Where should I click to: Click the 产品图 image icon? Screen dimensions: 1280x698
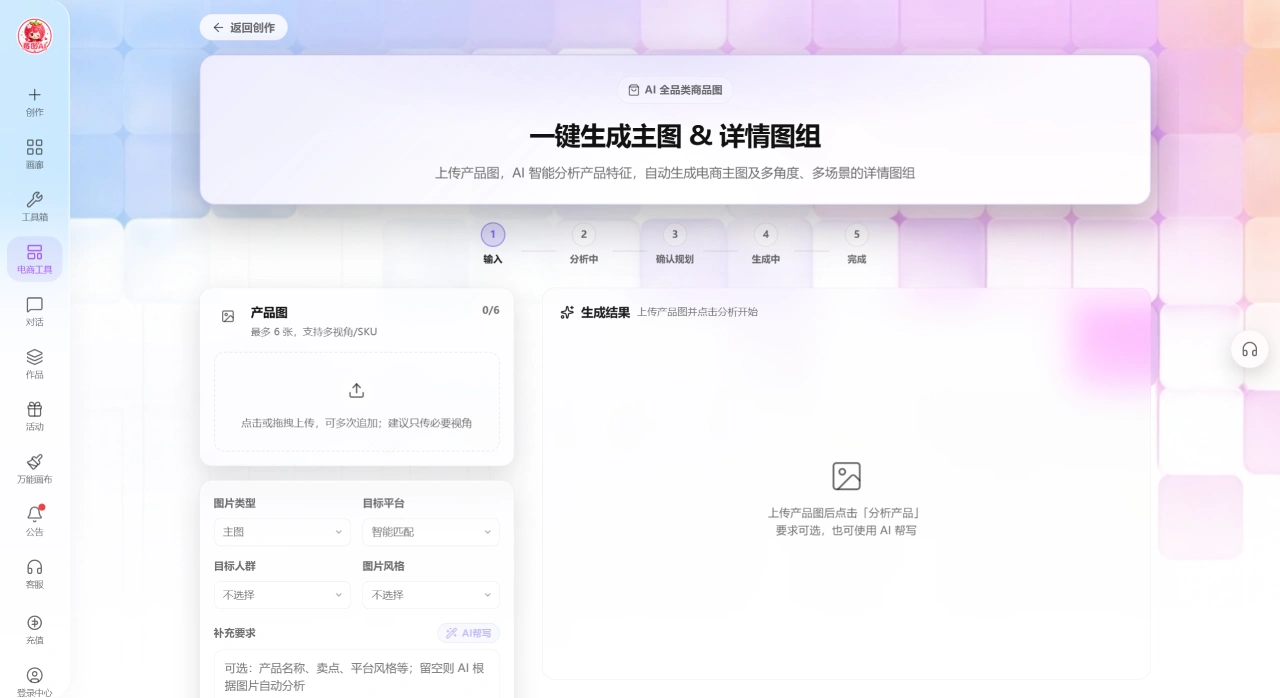228,316
